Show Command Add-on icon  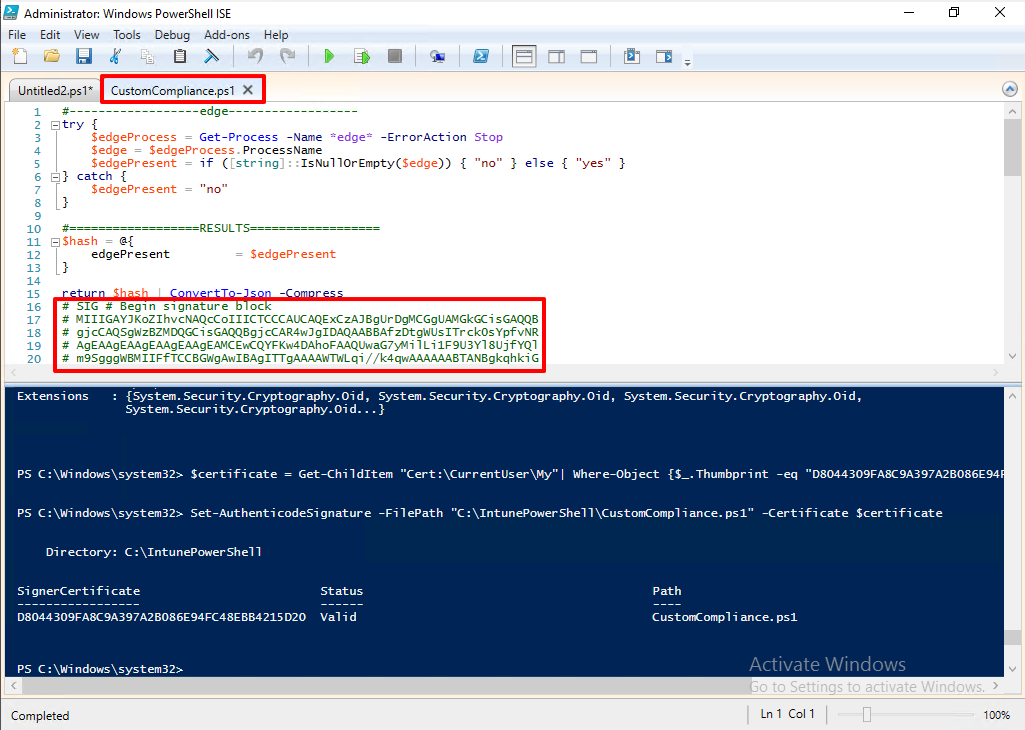(x=664, y=56)
